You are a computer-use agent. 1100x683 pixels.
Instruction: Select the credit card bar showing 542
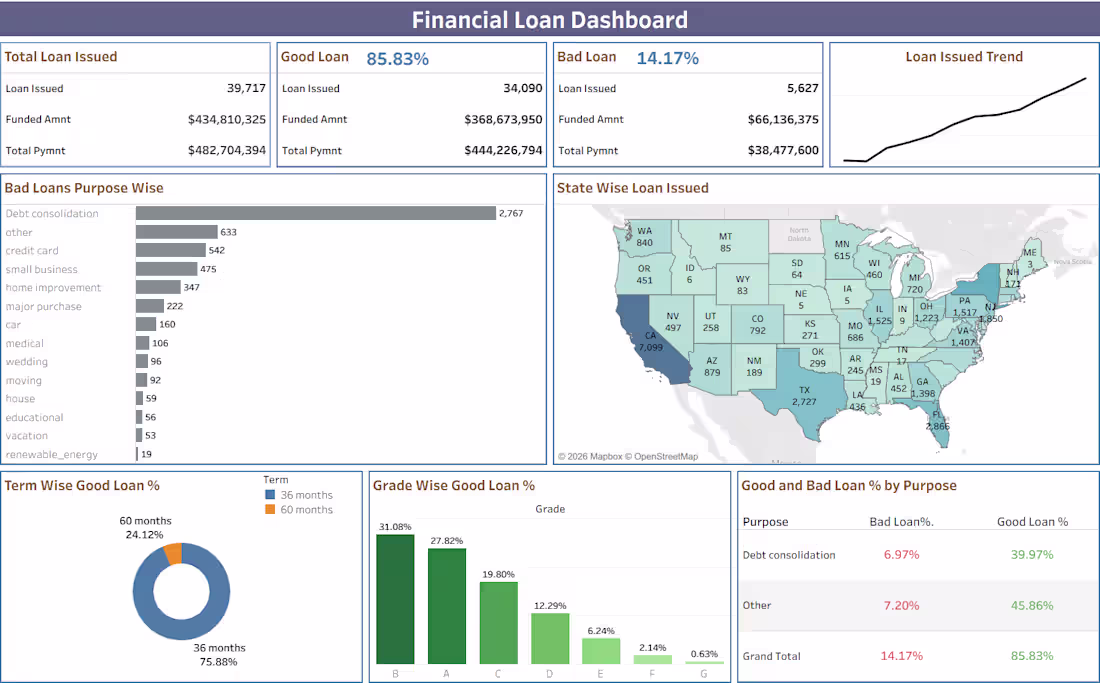(x=171, y=250)
